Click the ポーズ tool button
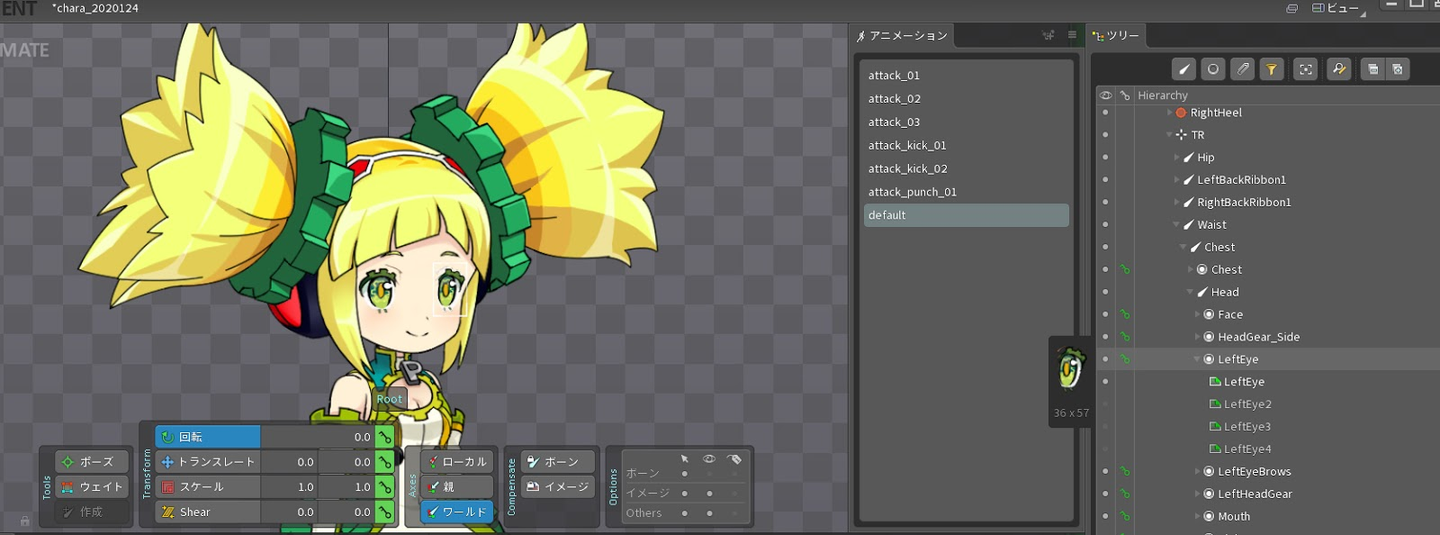1440x535 pixels. click(x=93, y=462)
